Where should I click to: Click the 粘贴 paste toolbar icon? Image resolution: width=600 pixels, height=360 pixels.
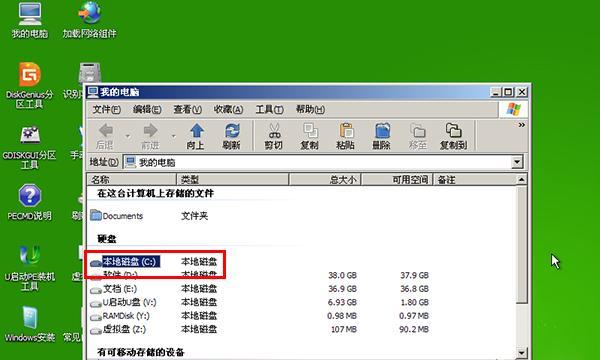pyautogui.click(x=345, y=137)
